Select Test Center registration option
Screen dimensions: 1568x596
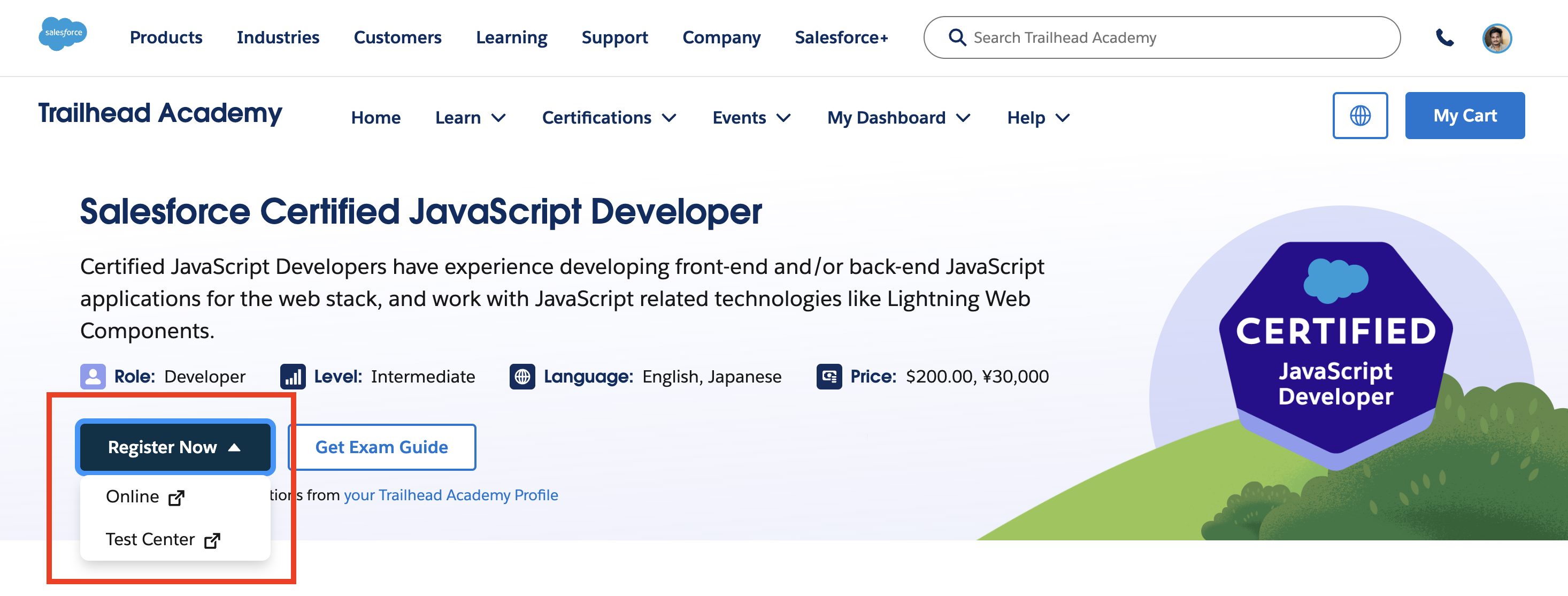pos(175,539)
